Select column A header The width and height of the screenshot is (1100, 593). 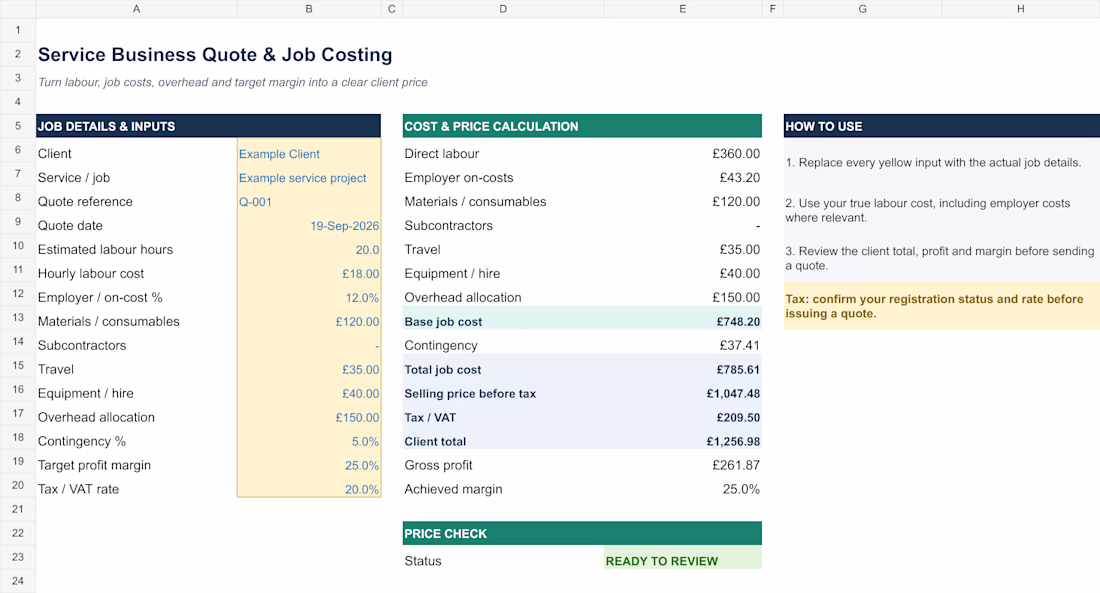[x=136, y=9]
